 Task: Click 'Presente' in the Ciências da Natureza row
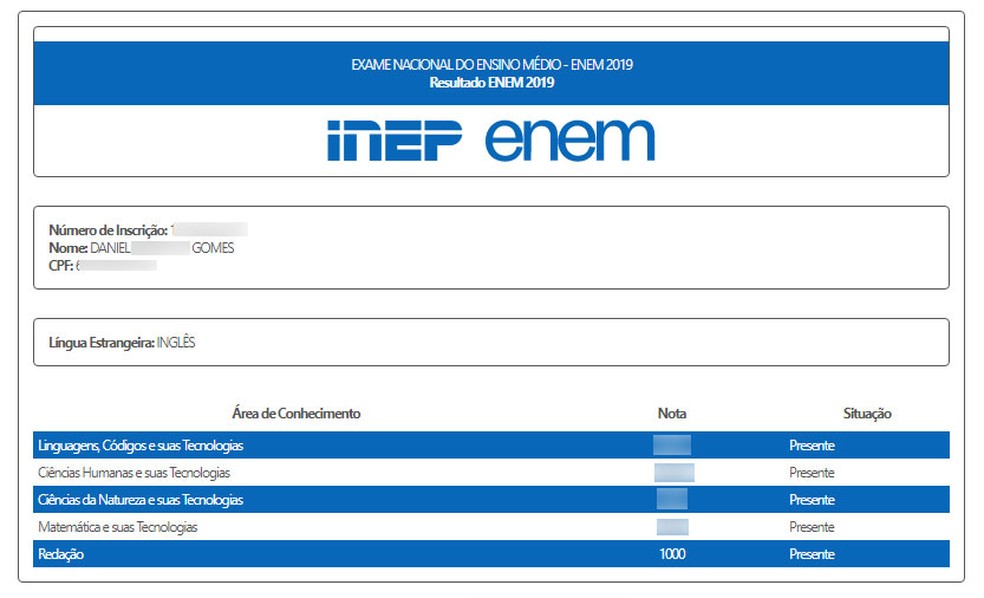pos(812,500)
